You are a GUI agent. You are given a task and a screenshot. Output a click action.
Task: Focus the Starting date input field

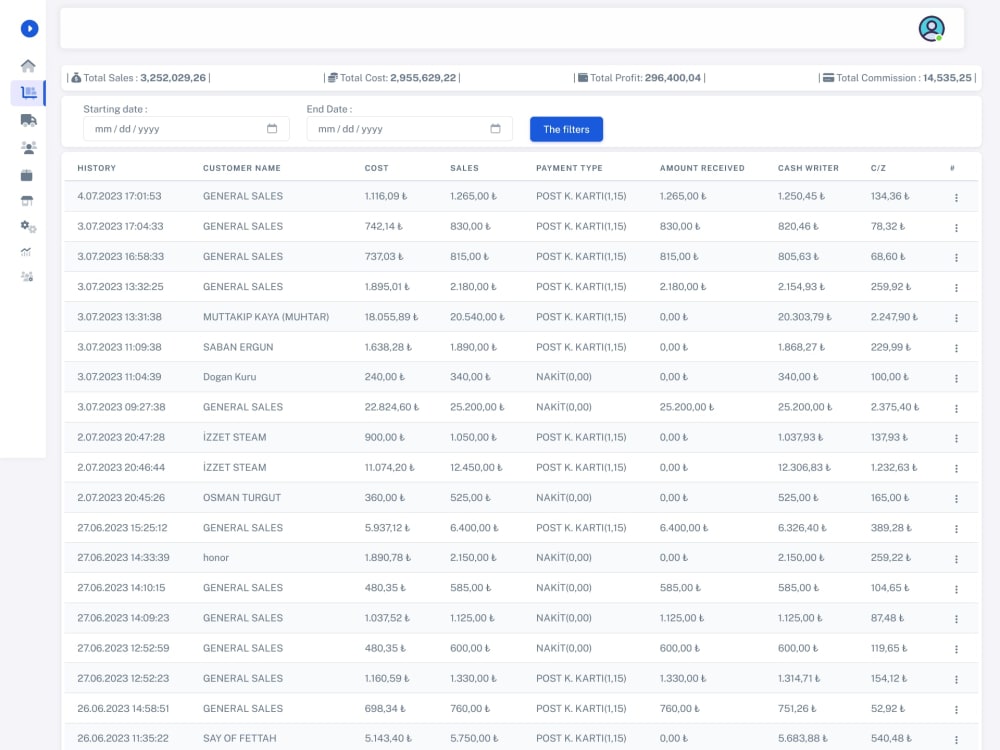[186, 129]
